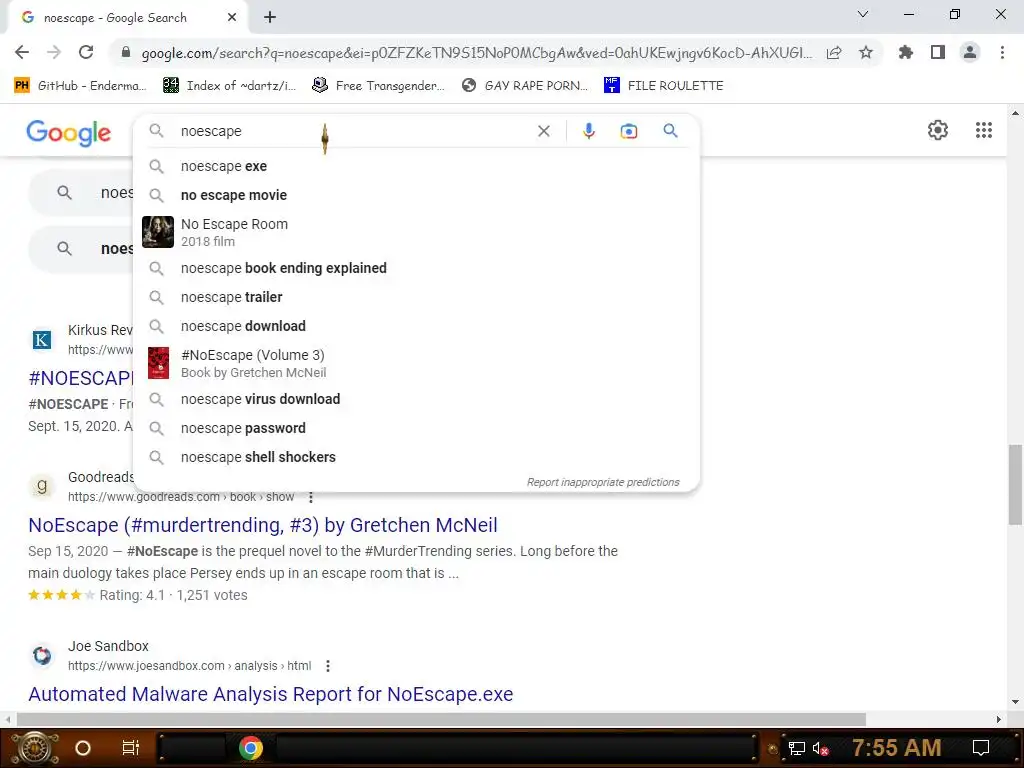Open the notification center icon
The width and height of the screenshot is (1024, 768).
[981, 748]
